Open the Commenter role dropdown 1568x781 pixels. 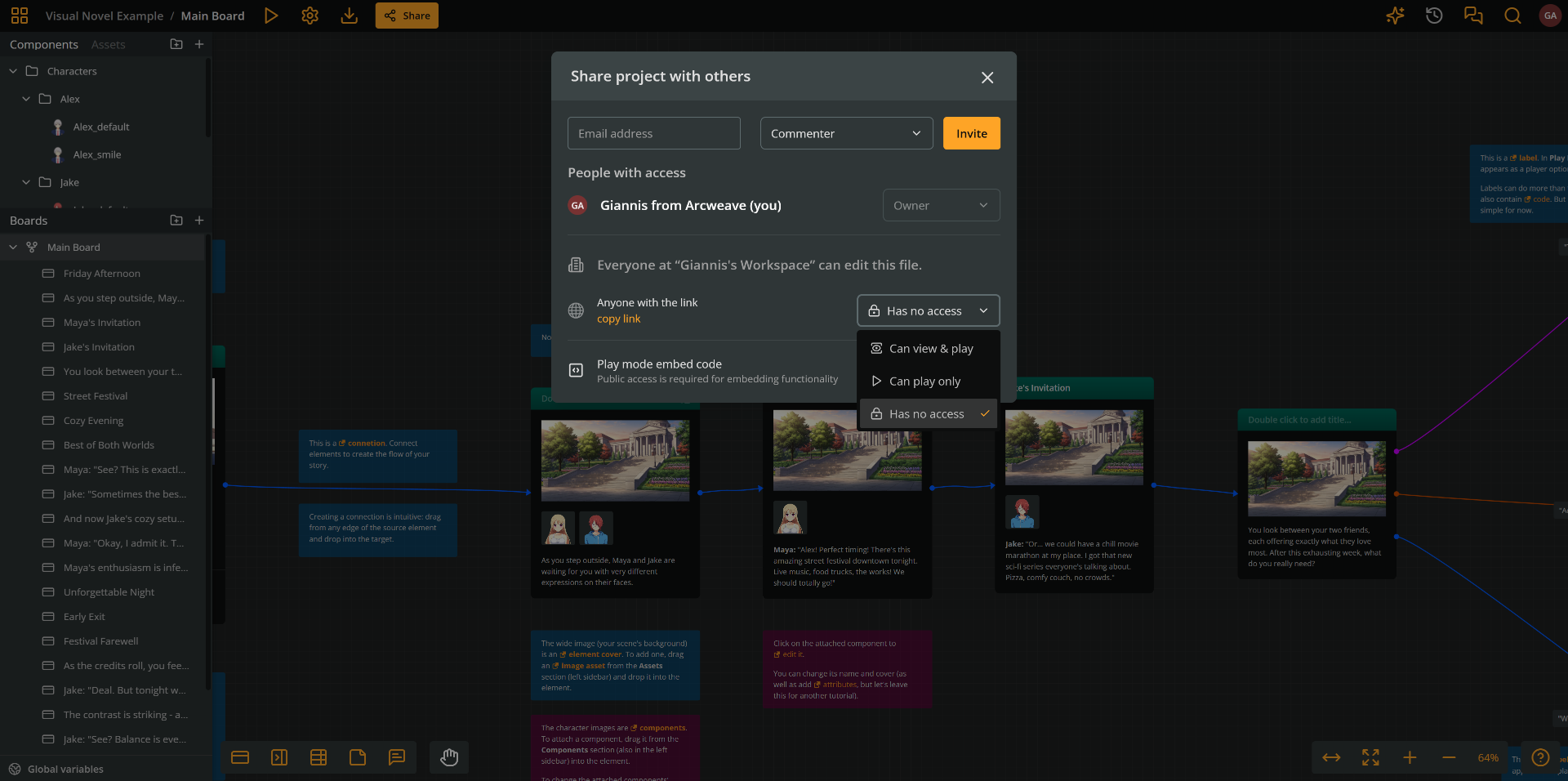[x=846, y=133]
